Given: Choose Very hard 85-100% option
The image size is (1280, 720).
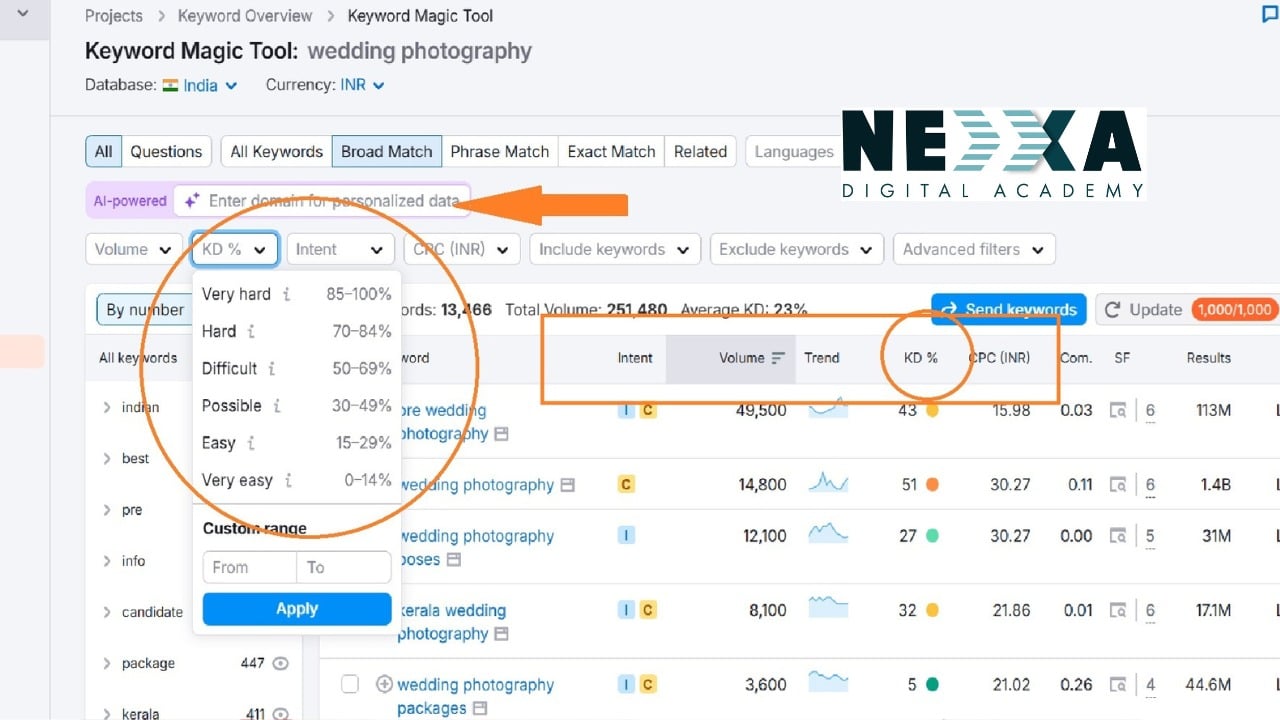Looking at the screenshot, I should 297,294.
